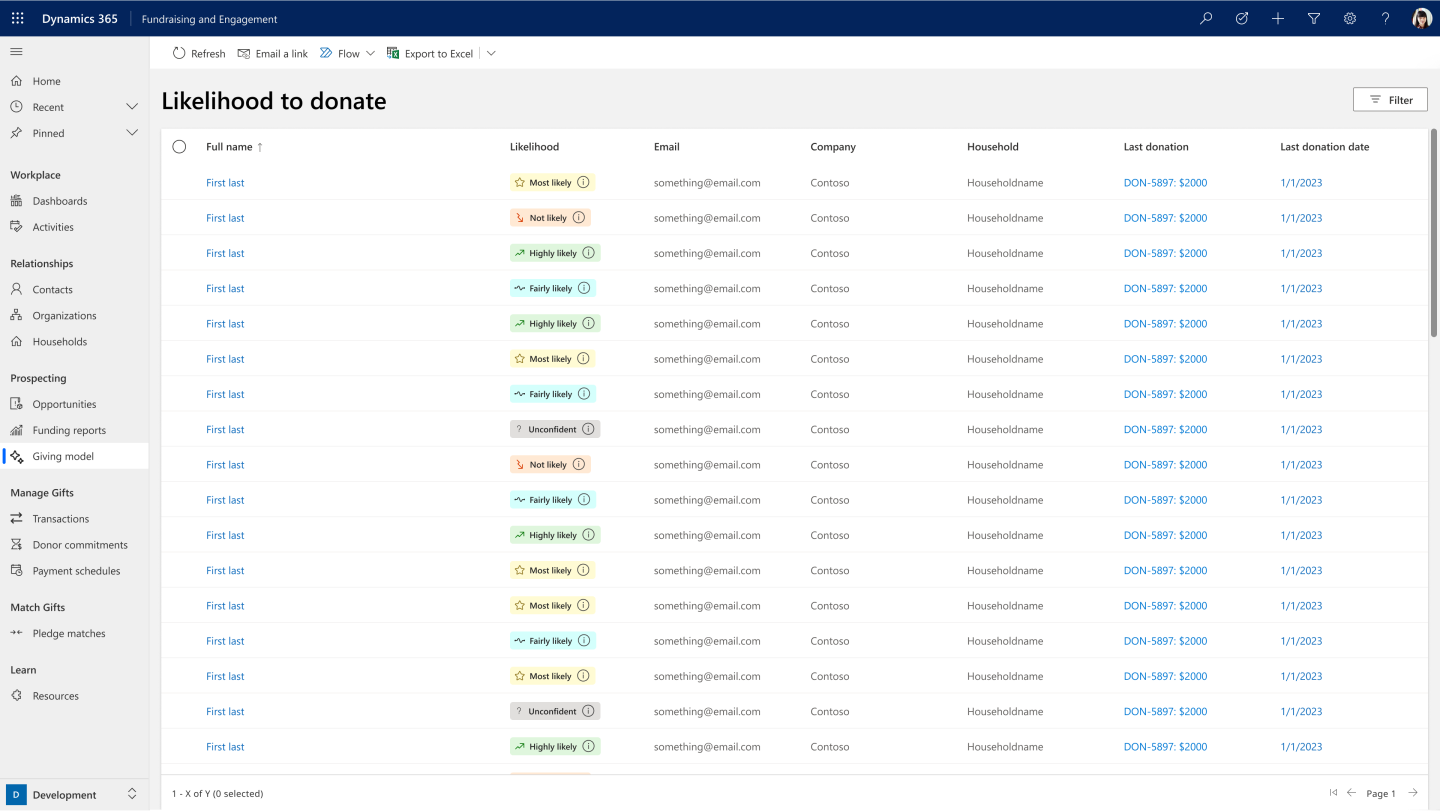Click the plus icon to create new record
The image size is (1440, 811).
point(1278,18)
